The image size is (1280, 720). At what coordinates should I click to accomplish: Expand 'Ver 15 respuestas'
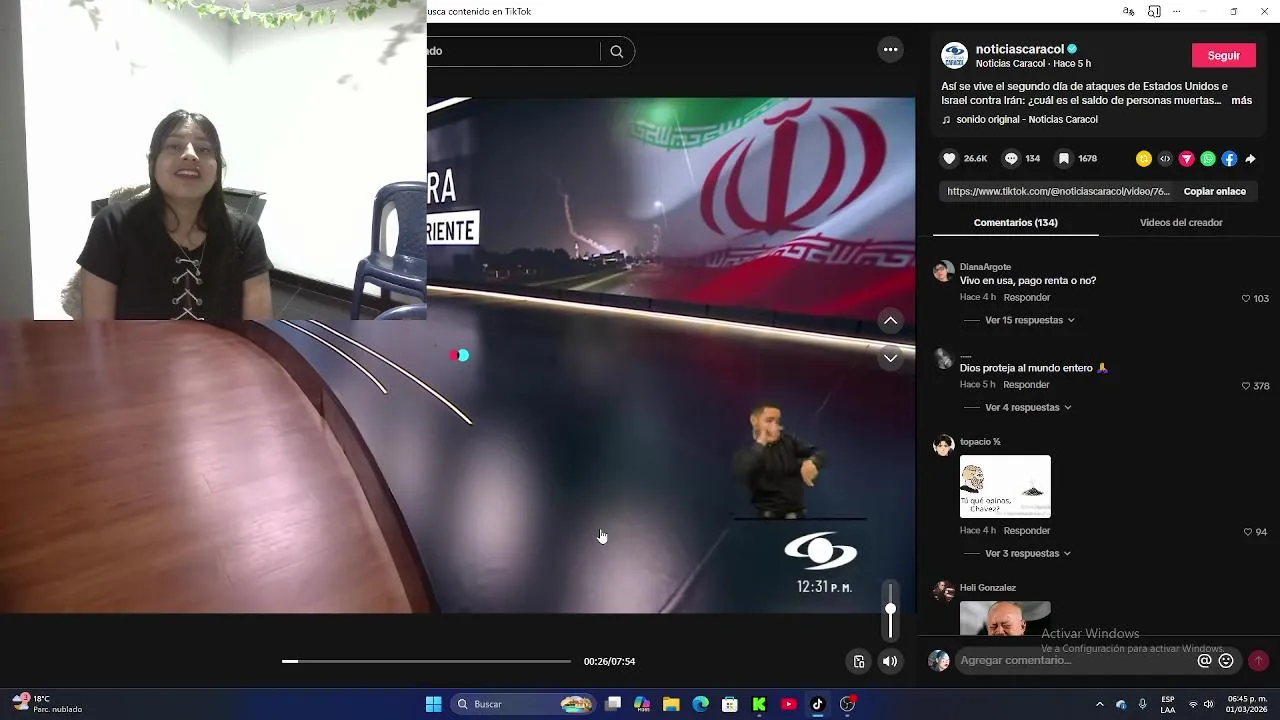pos(1029,320)
